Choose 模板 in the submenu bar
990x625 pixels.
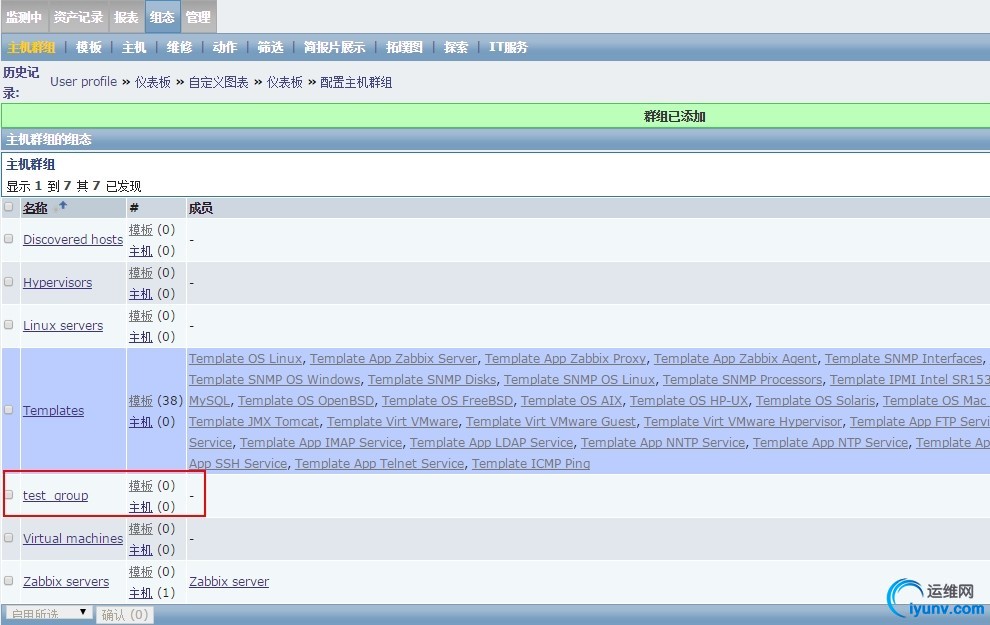[89, 47]
